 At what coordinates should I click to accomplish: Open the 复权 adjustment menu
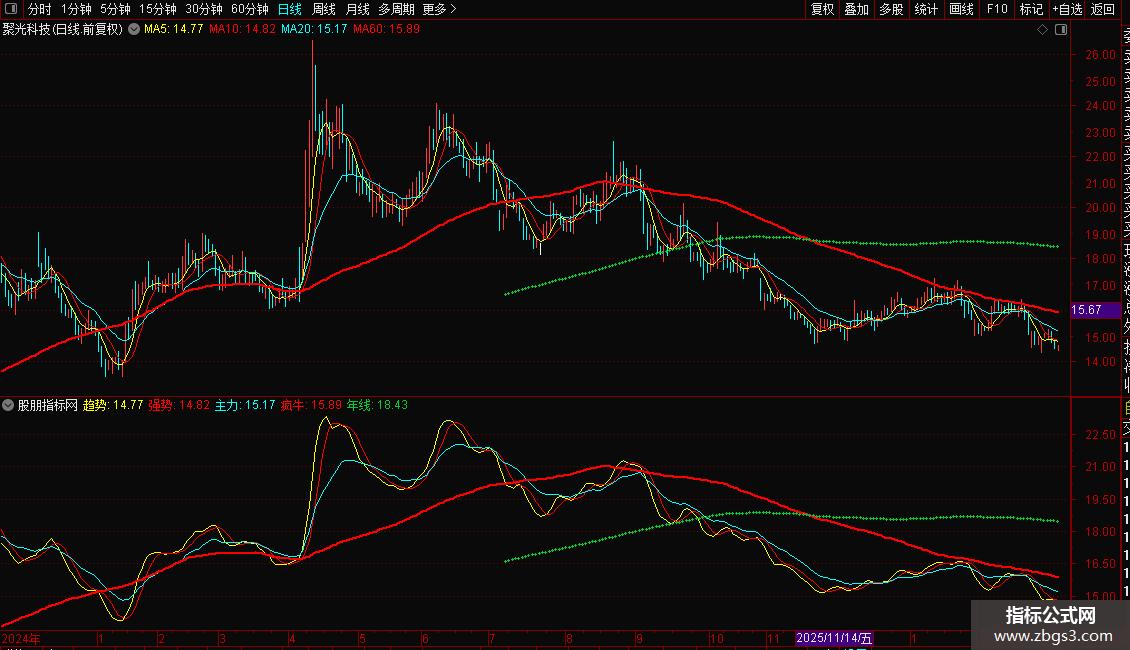point(822,9)
